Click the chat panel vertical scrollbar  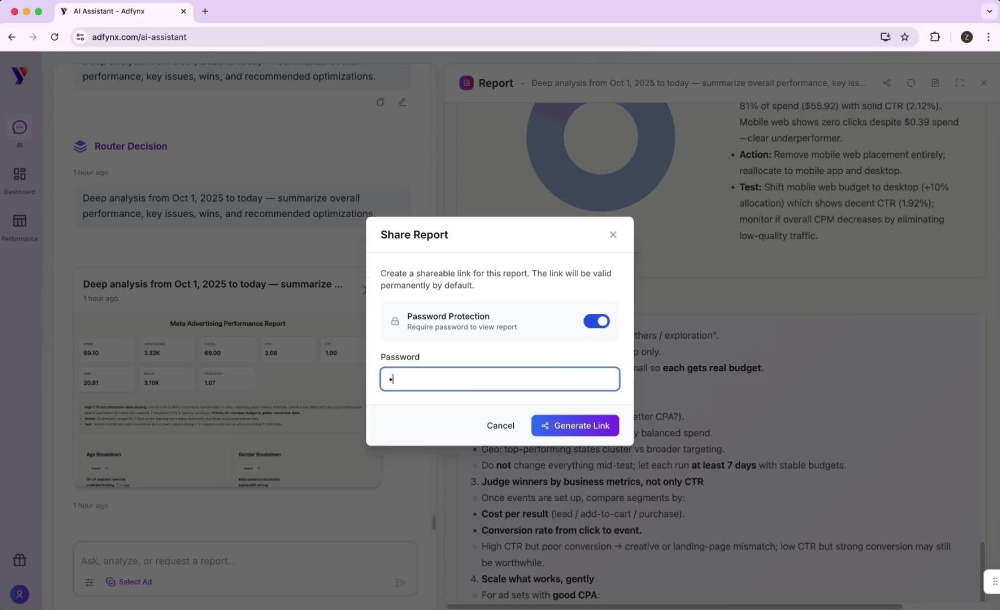(434, 523)
